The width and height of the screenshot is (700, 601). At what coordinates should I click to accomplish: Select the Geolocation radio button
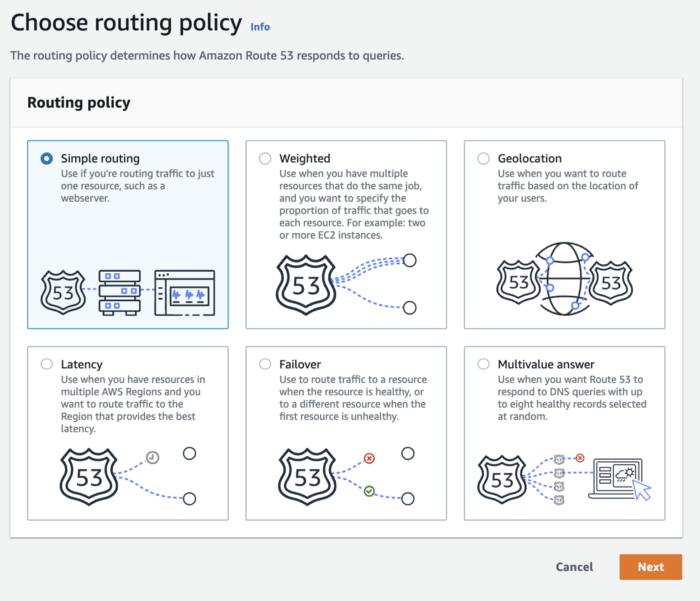click(x=484, y=158)
